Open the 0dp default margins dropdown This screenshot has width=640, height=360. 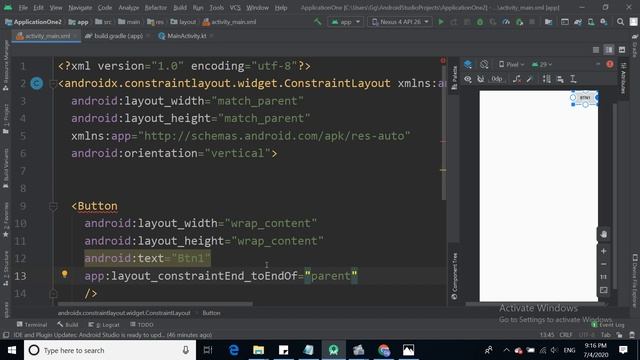(496, 79)
